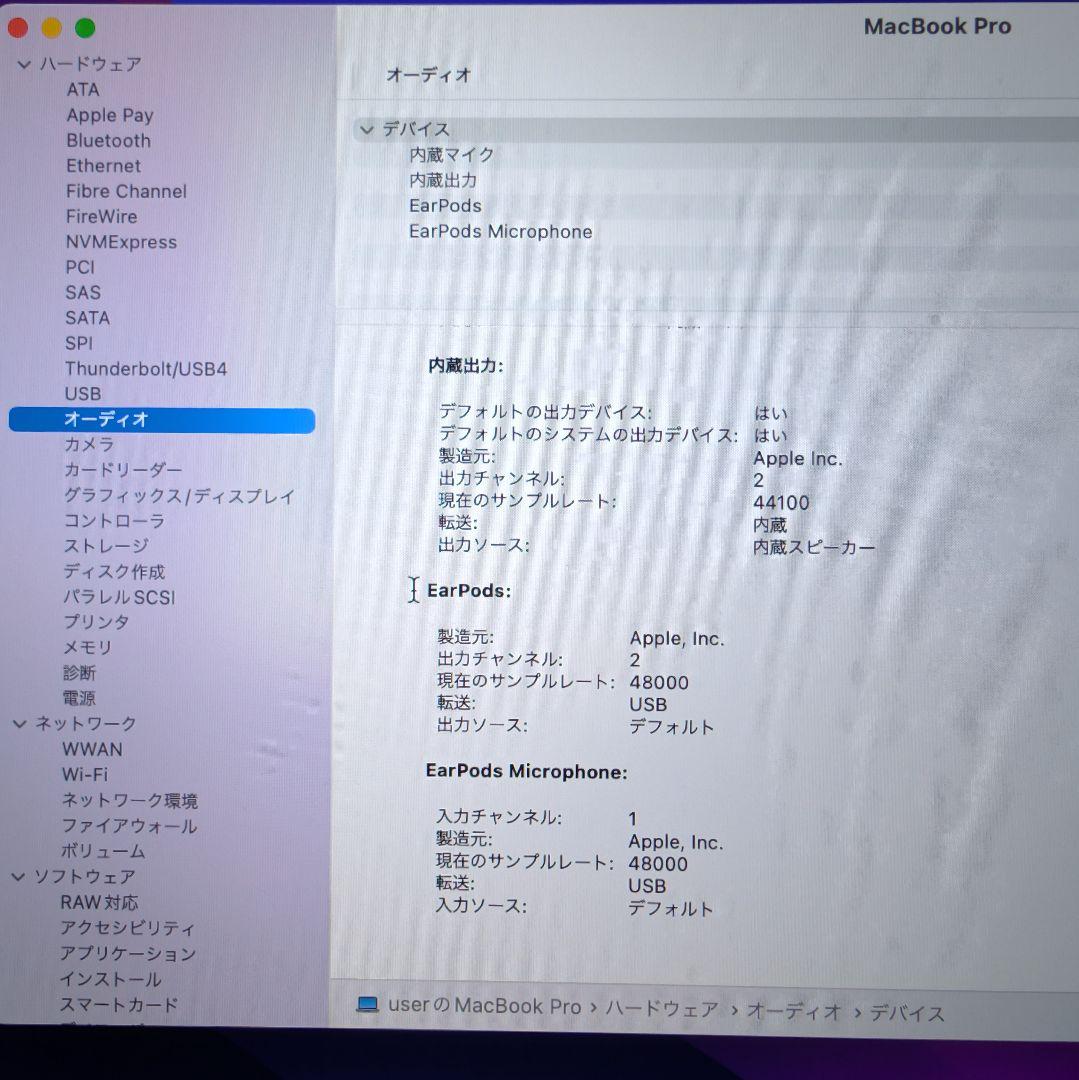1079x1080 pixels.
Task: Open Wi-Fi under network section
Action: pos(85,775)
